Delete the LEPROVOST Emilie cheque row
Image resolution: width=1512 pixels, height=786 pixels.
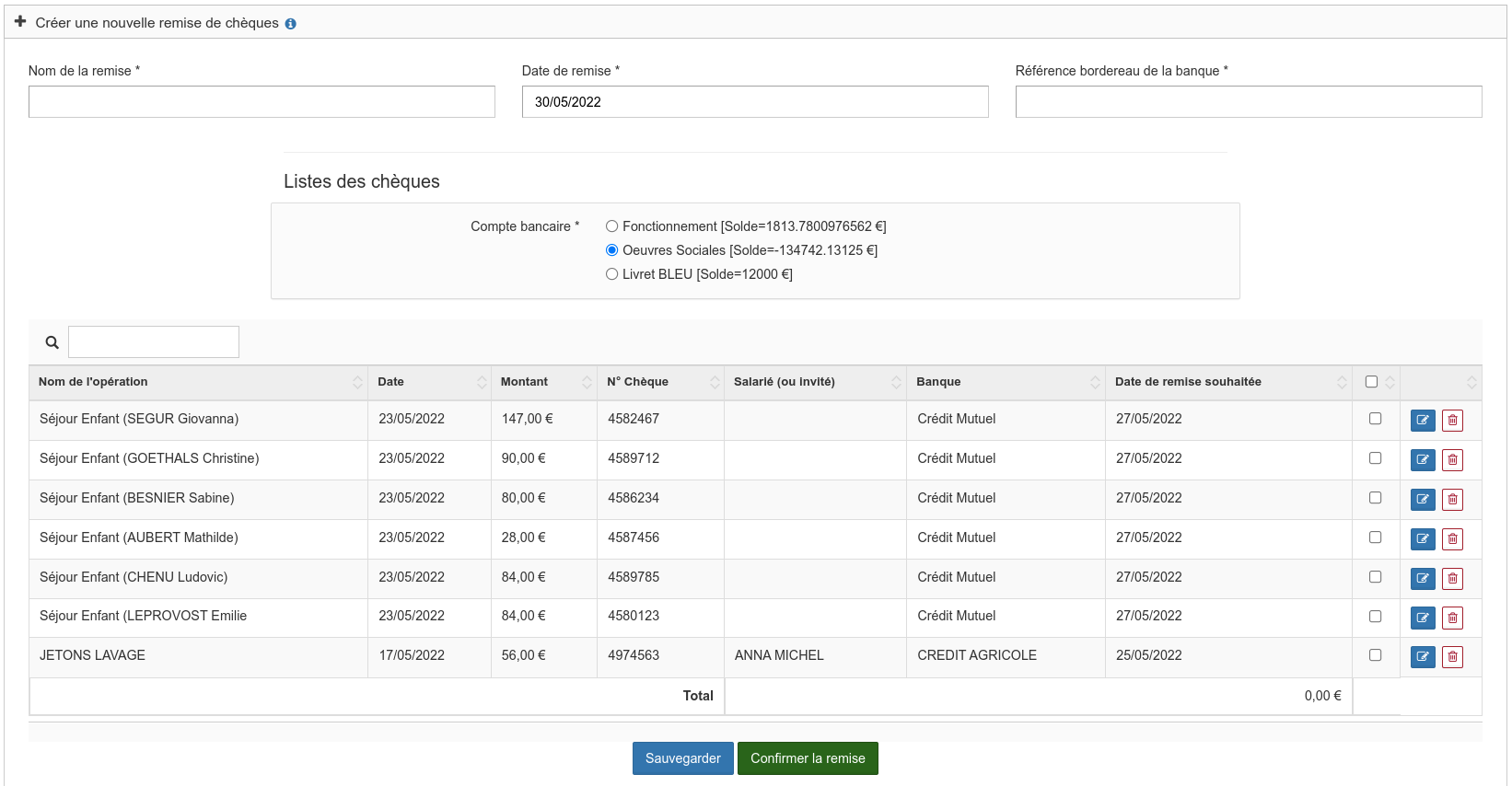click(x=1452, y=618)
